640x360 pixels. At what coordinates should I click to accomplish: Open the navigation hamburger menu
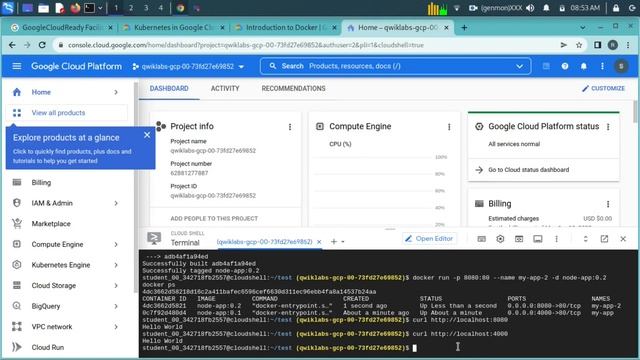[x=17, y=66]
